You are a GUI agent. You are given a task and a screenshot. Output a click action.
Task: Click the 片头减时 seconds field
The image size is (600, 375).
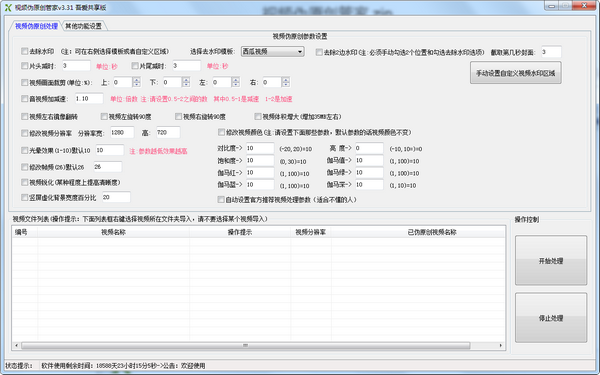point(76,66)
